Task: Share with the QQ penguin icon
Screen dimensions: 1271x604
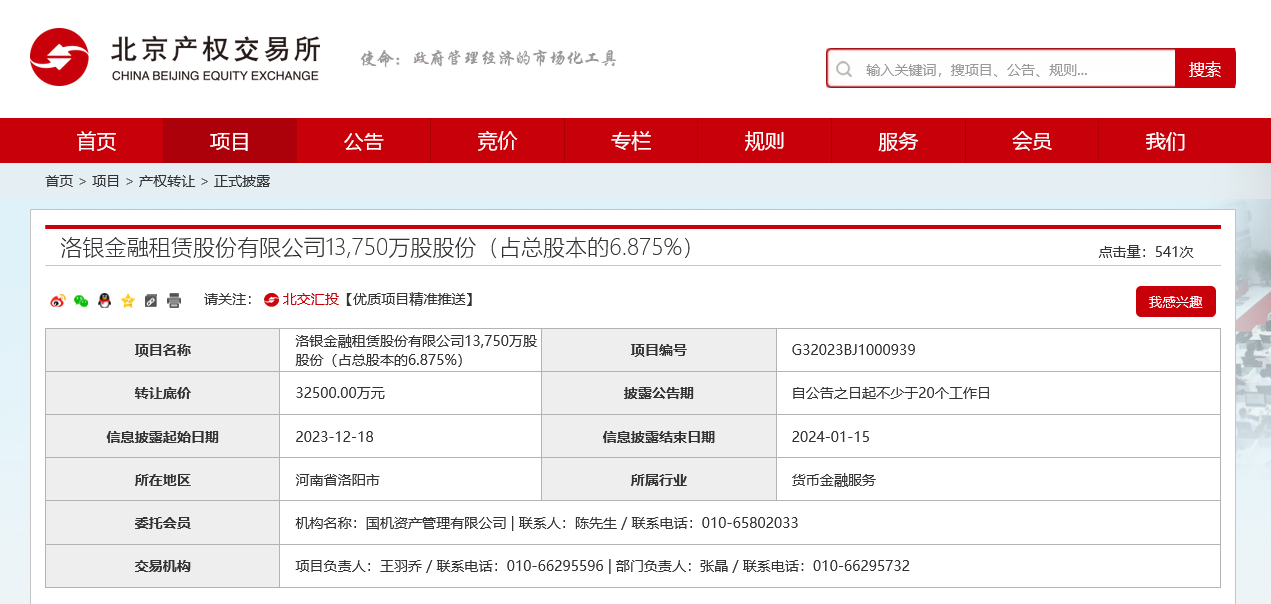Action: click(x=104, y=300)
